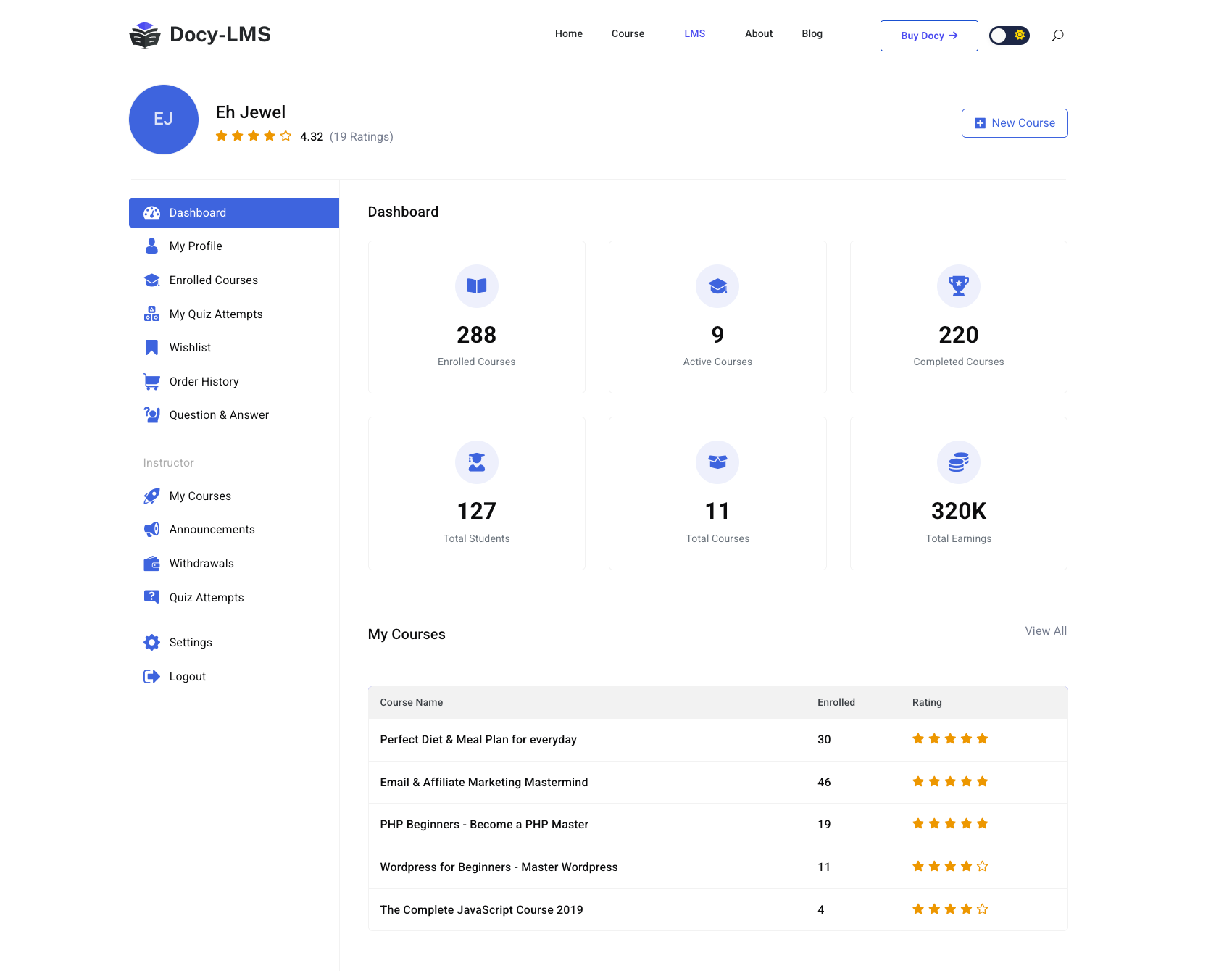Screen dimensions: 1232x971
Task: Click the Question & Answer icon
Action: (151, 415)
